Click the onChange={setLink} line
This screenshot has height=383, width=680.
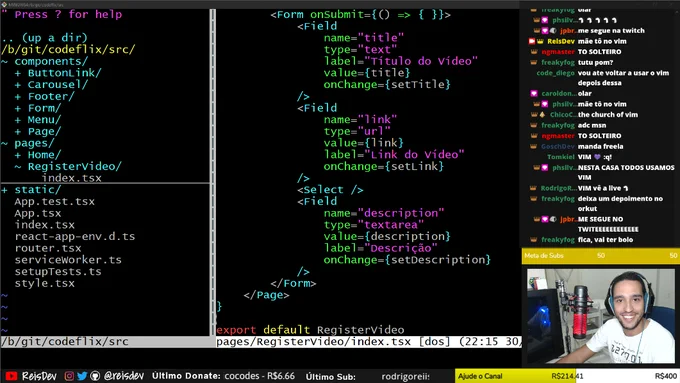click(384, 167)
